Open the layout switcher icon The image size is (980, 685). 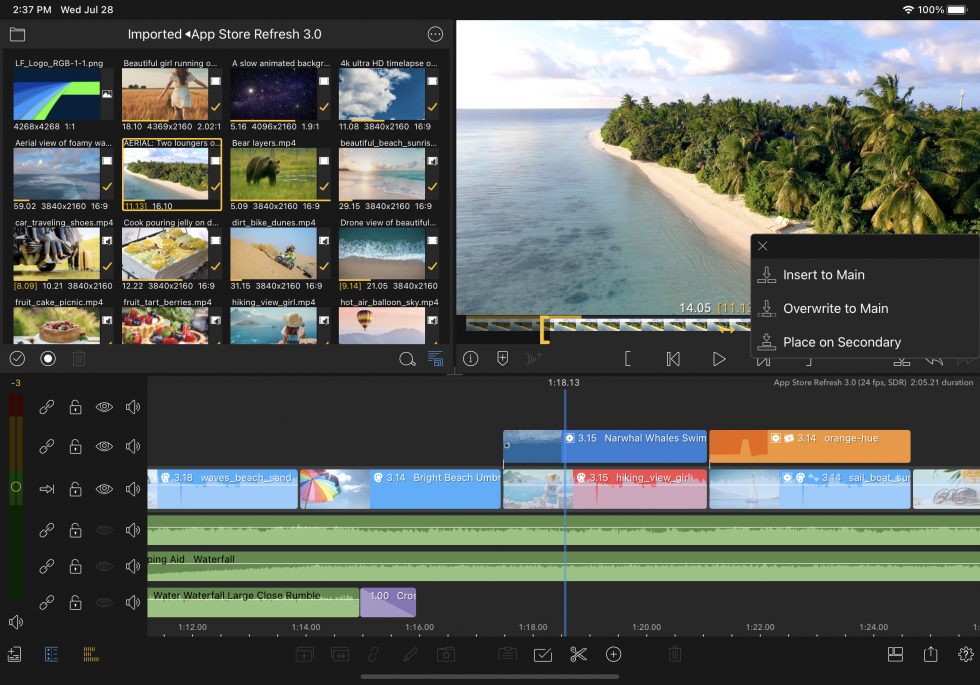(x=895, y=654)
